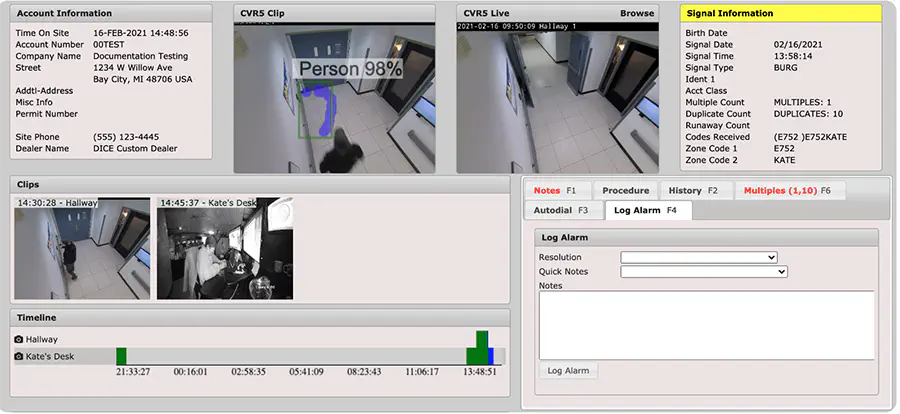Image resolution: width=900 pixels, height=414 pixels.
Task: Open the Resolution dropdown
Action: (699, 257)
